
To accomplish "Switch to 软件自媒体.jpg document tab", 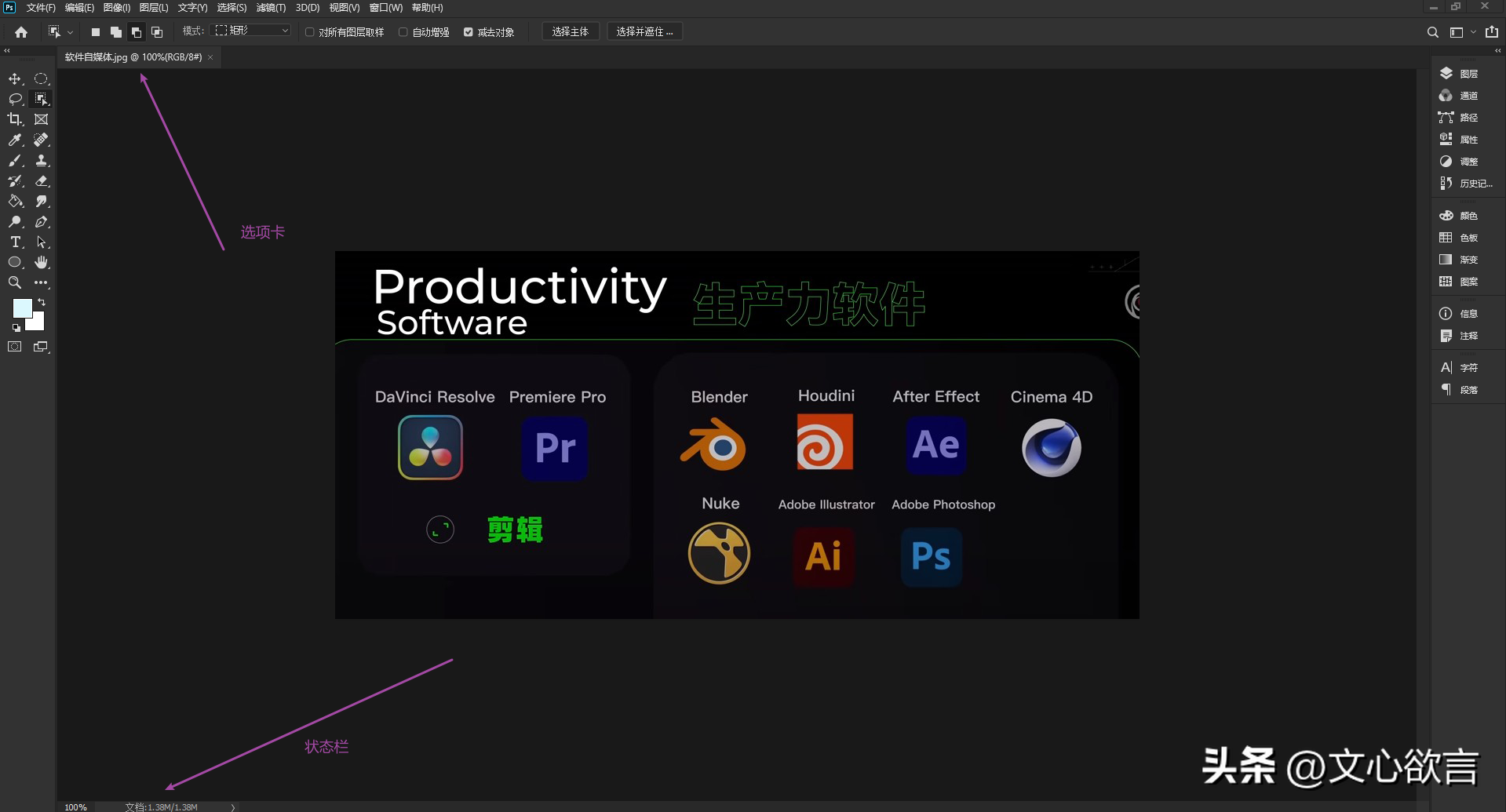I will point(133,57).
